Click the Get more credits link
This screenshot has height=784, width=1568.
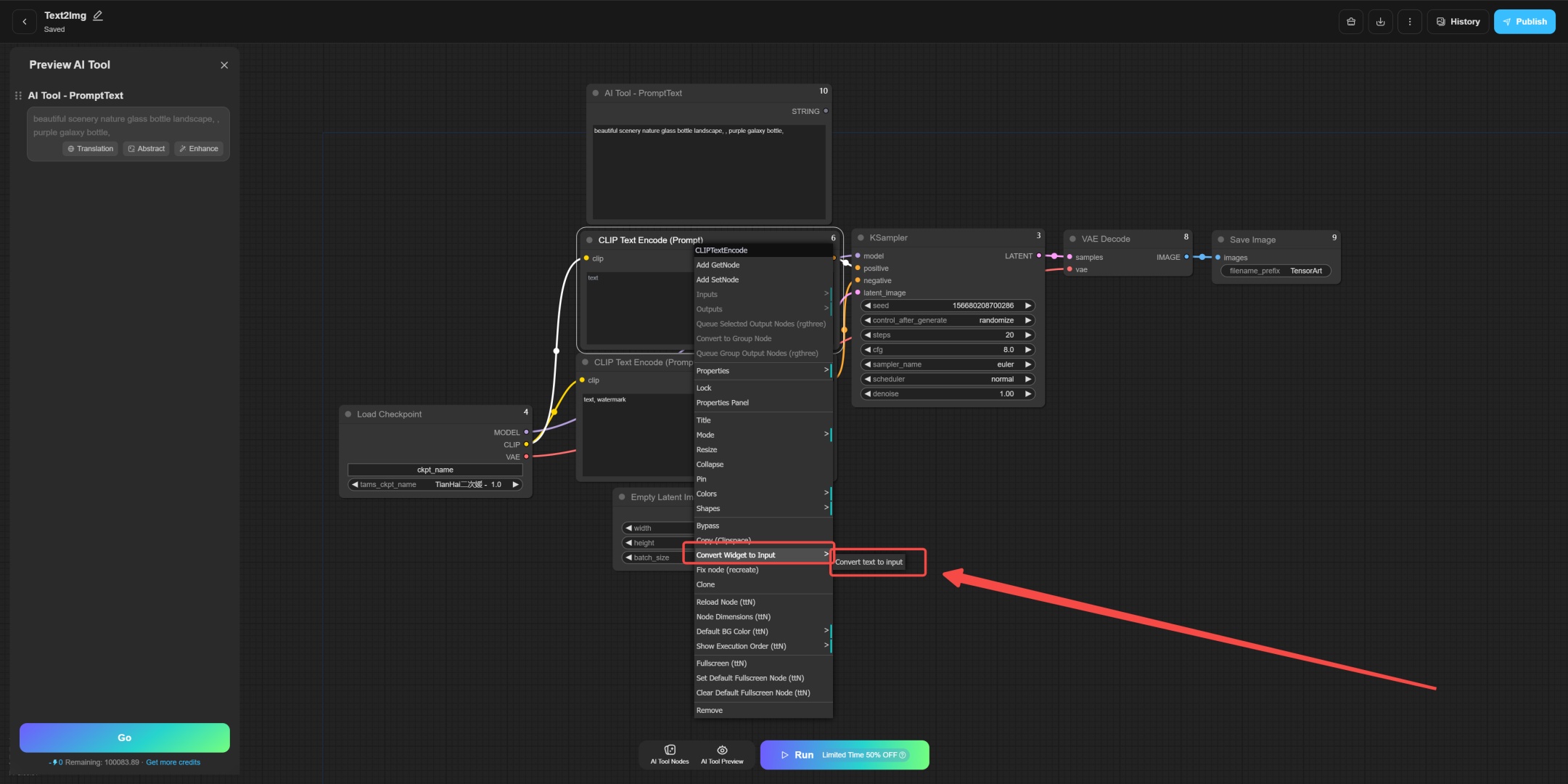pyautogui.click(x=173, y=762)
